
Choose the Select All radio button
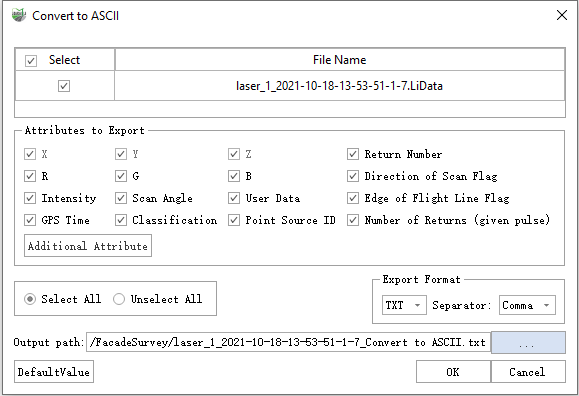tap(30, 299)
